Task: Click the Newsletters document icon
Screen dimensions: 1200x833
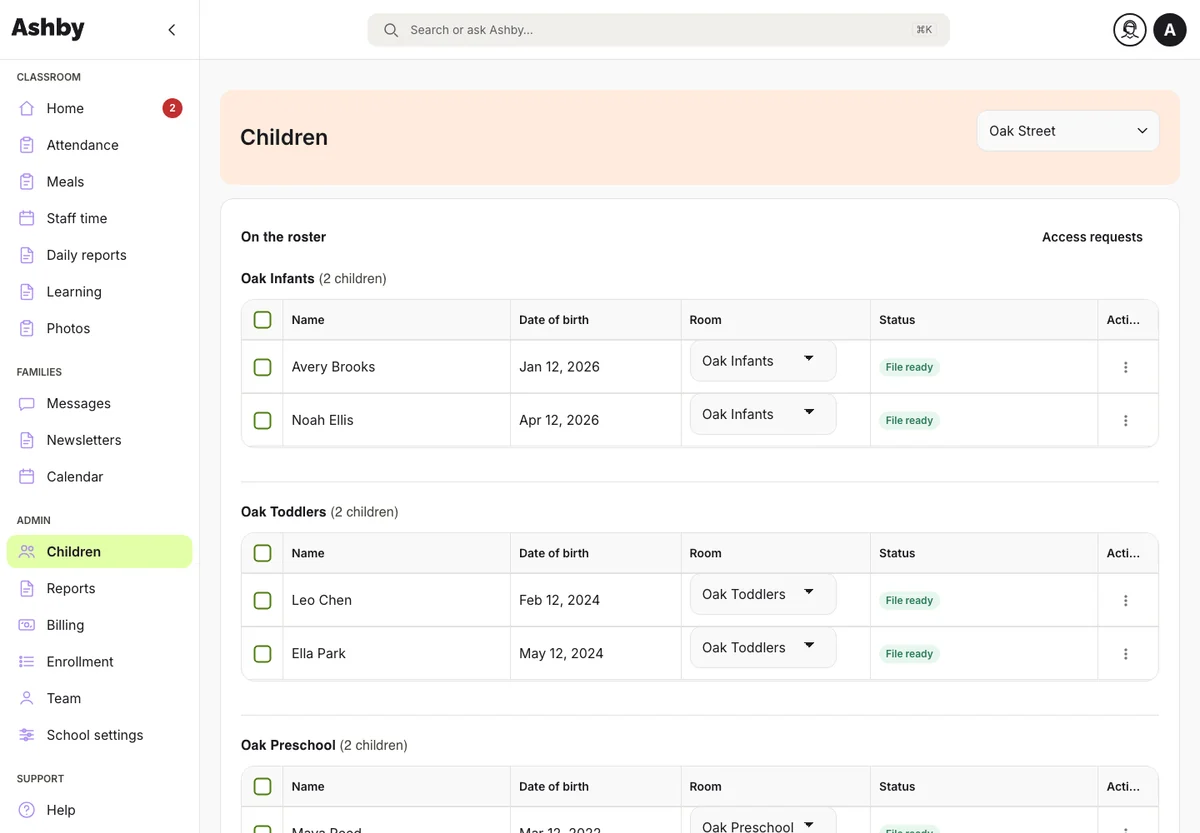Action: (x=27, y=440)
